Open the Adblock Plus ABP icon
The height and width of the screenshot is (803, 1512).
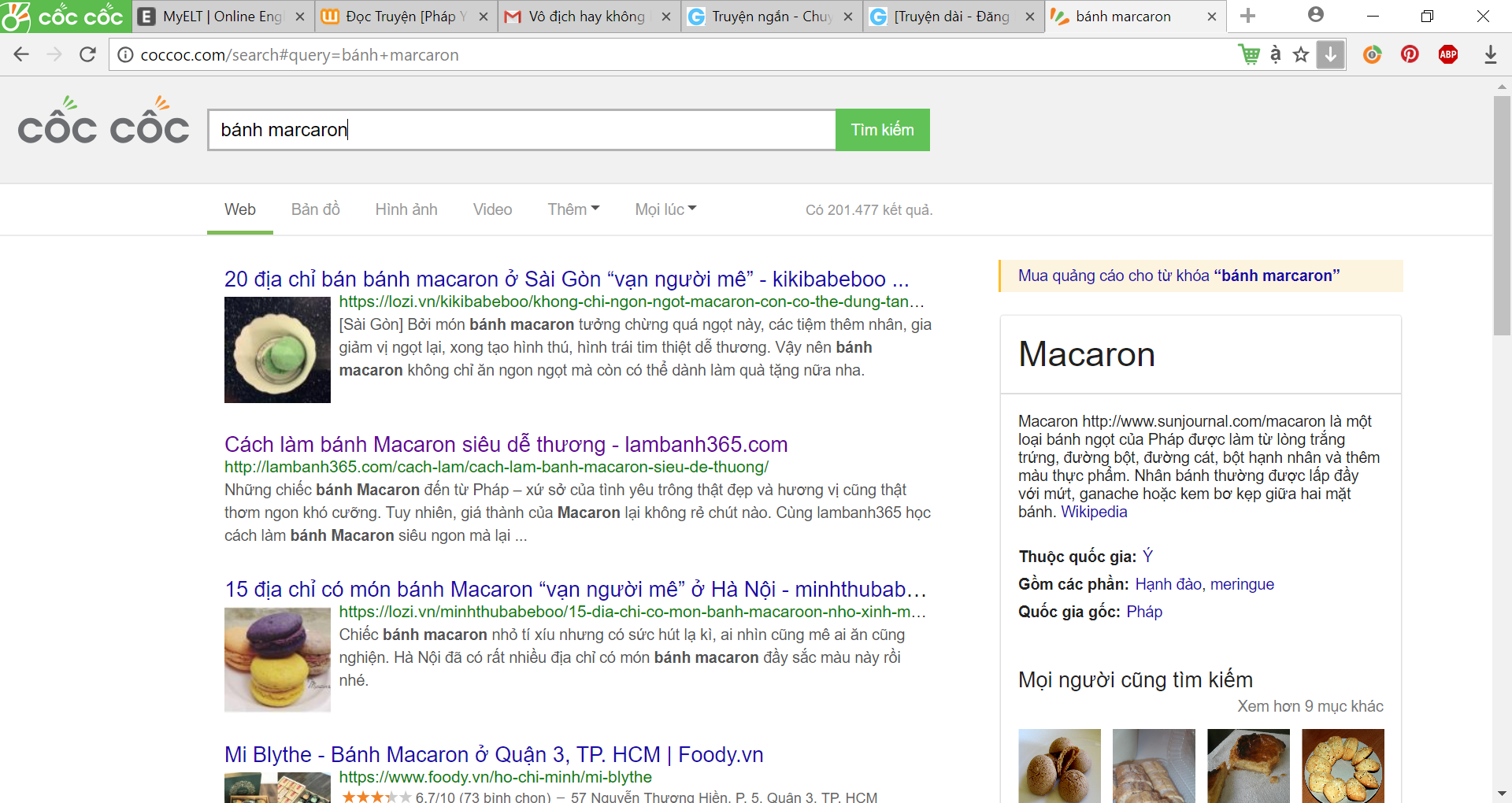tap(1448, 54)
